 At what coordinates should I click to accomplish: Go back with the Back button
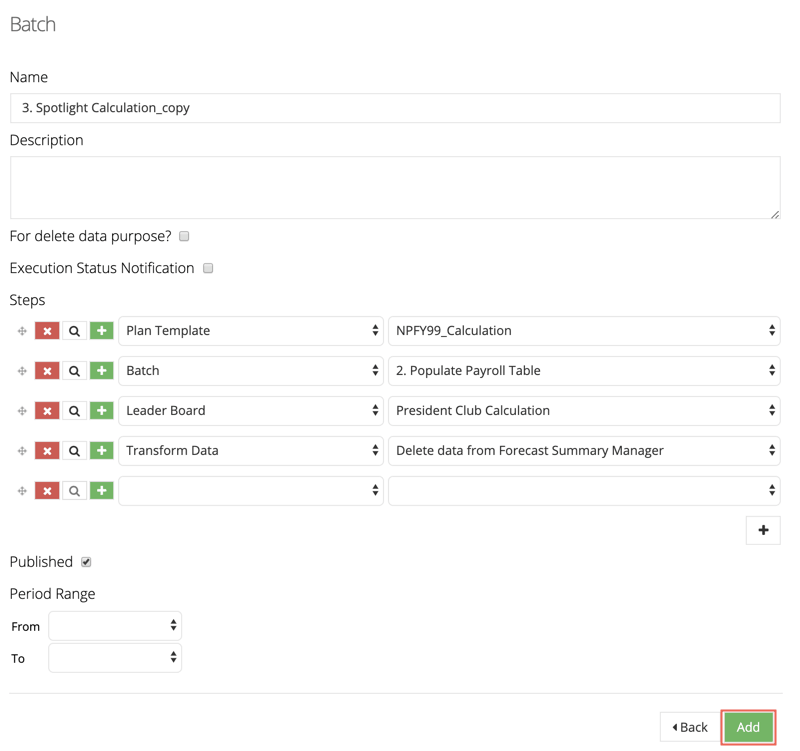coord(690,727)
